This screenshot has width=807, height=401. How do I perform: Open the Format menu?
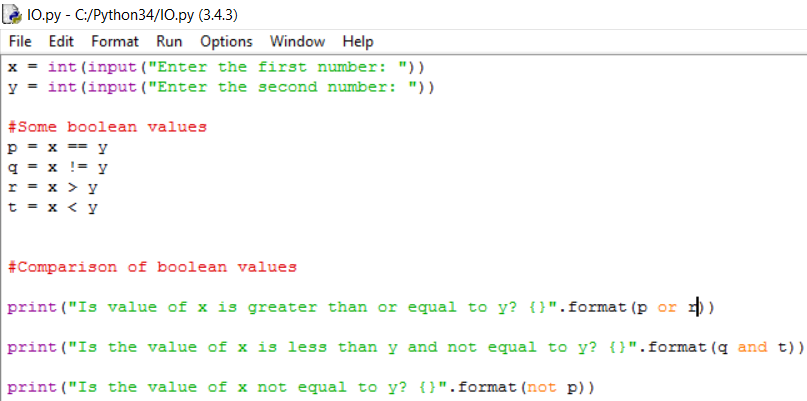click(x=115, y=41)
